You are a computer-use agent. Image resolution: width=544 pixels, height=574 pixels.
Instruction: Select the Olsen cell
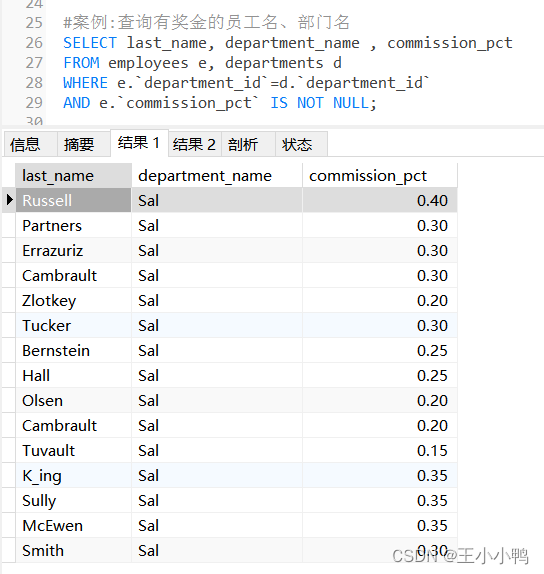click(73, 400)
